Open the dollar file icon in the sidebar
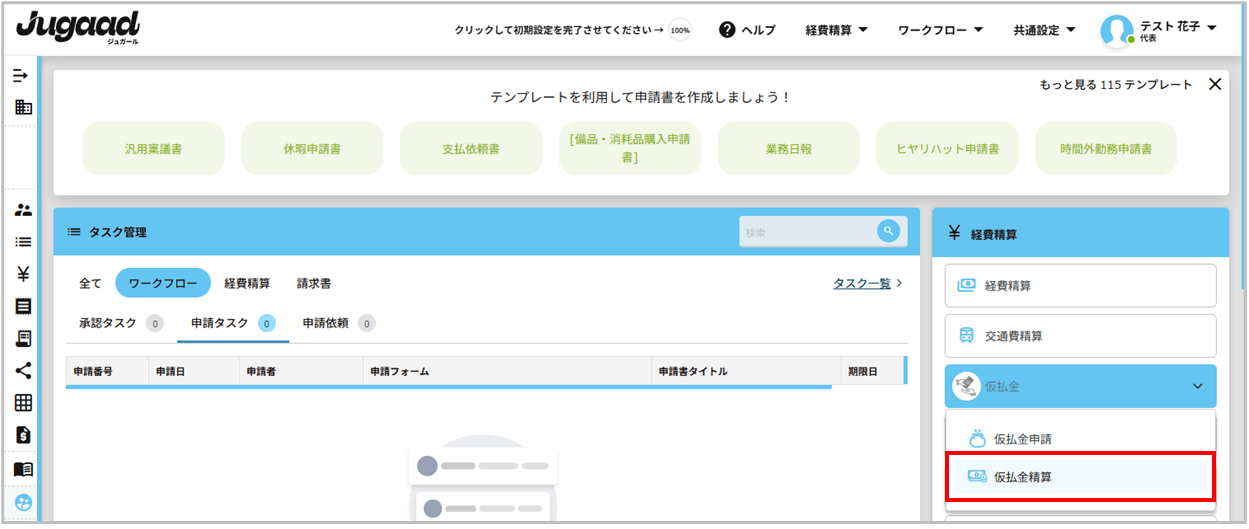The width and height of the screenshot is (1249, 529). 23,435
